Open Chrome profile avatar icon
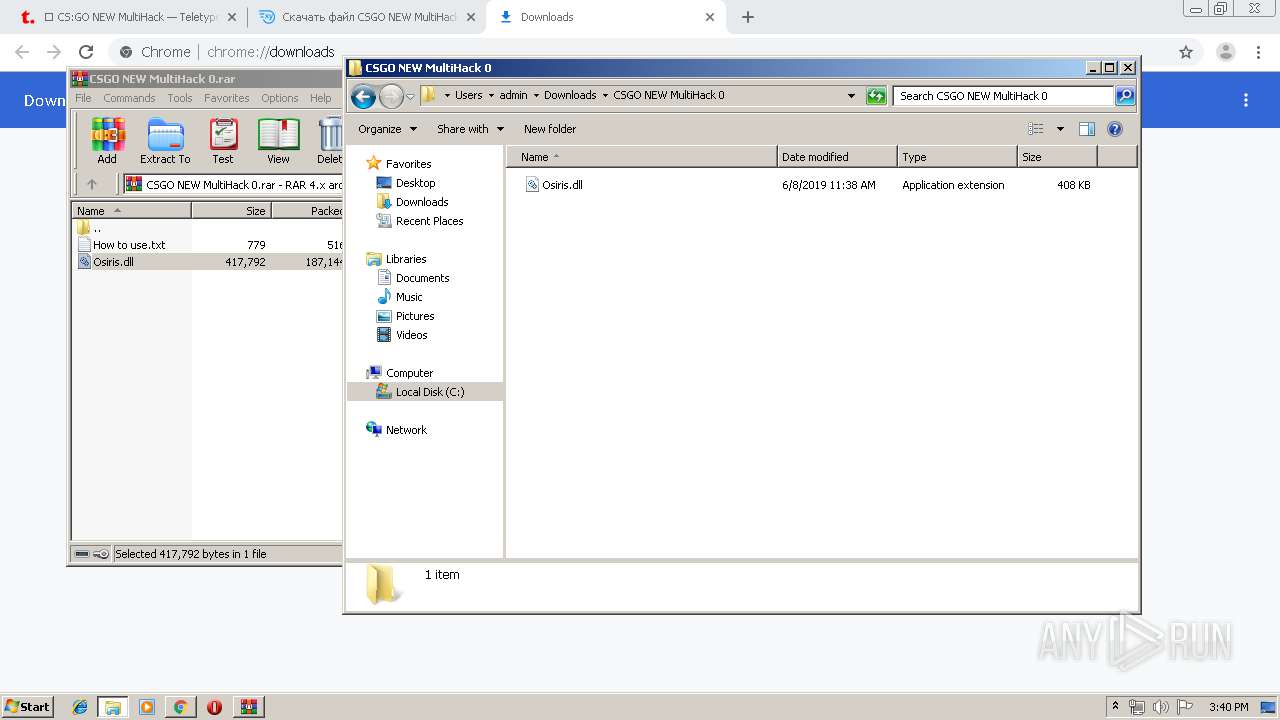This screenshot has width=1280, height=720. 1226,52
